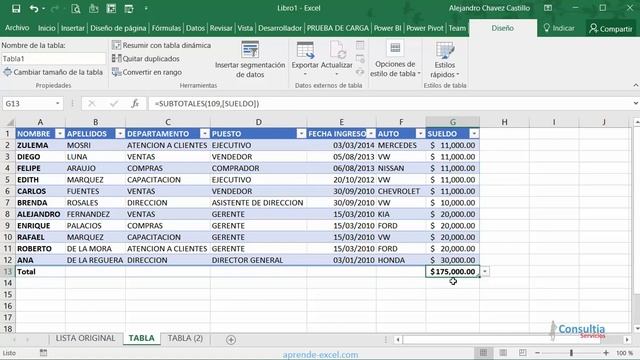Viewport: 640px width, 360px height.
Task: Open the APELLIDOS column filter dropdown
Action: 120,134
